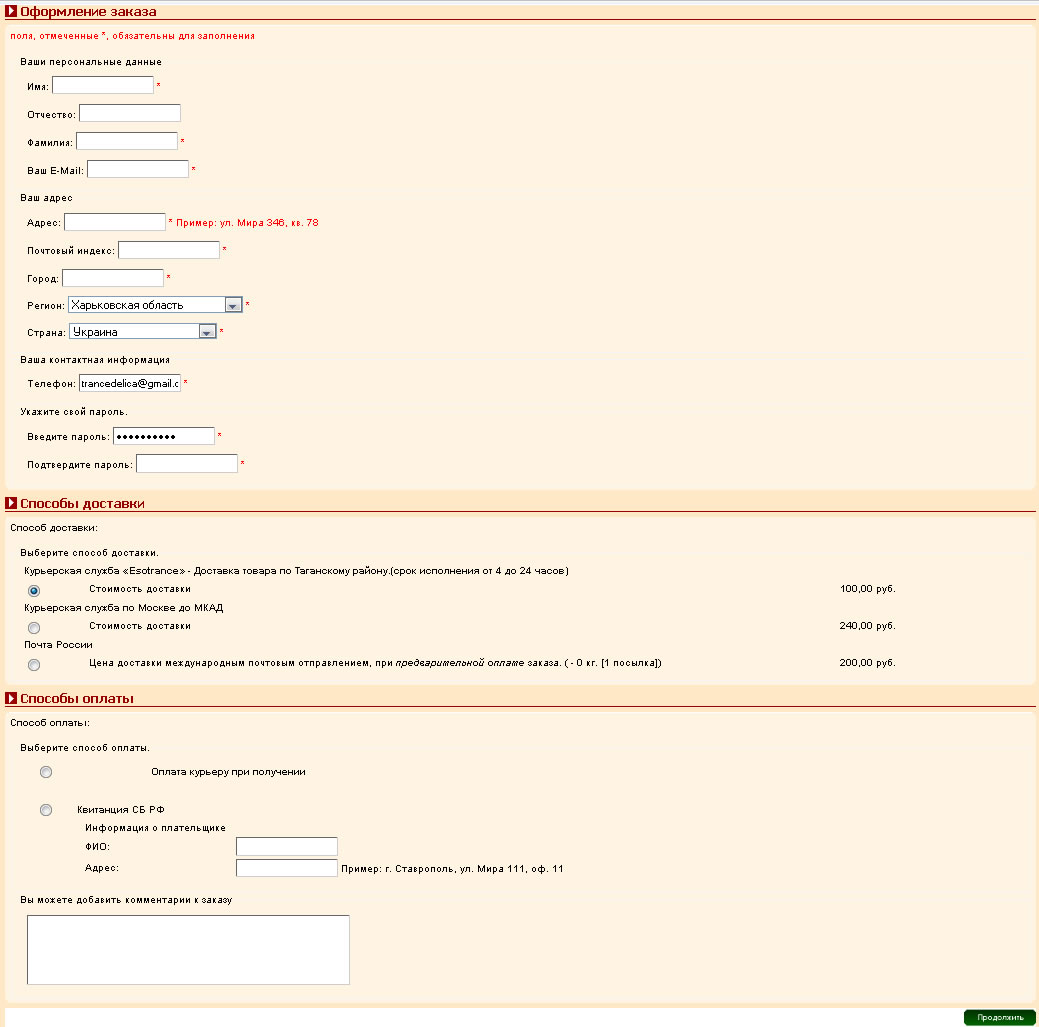Choose Почта России delivery radio button
The width and height of the screenshot is (1039, 1027).
[34, 665]
